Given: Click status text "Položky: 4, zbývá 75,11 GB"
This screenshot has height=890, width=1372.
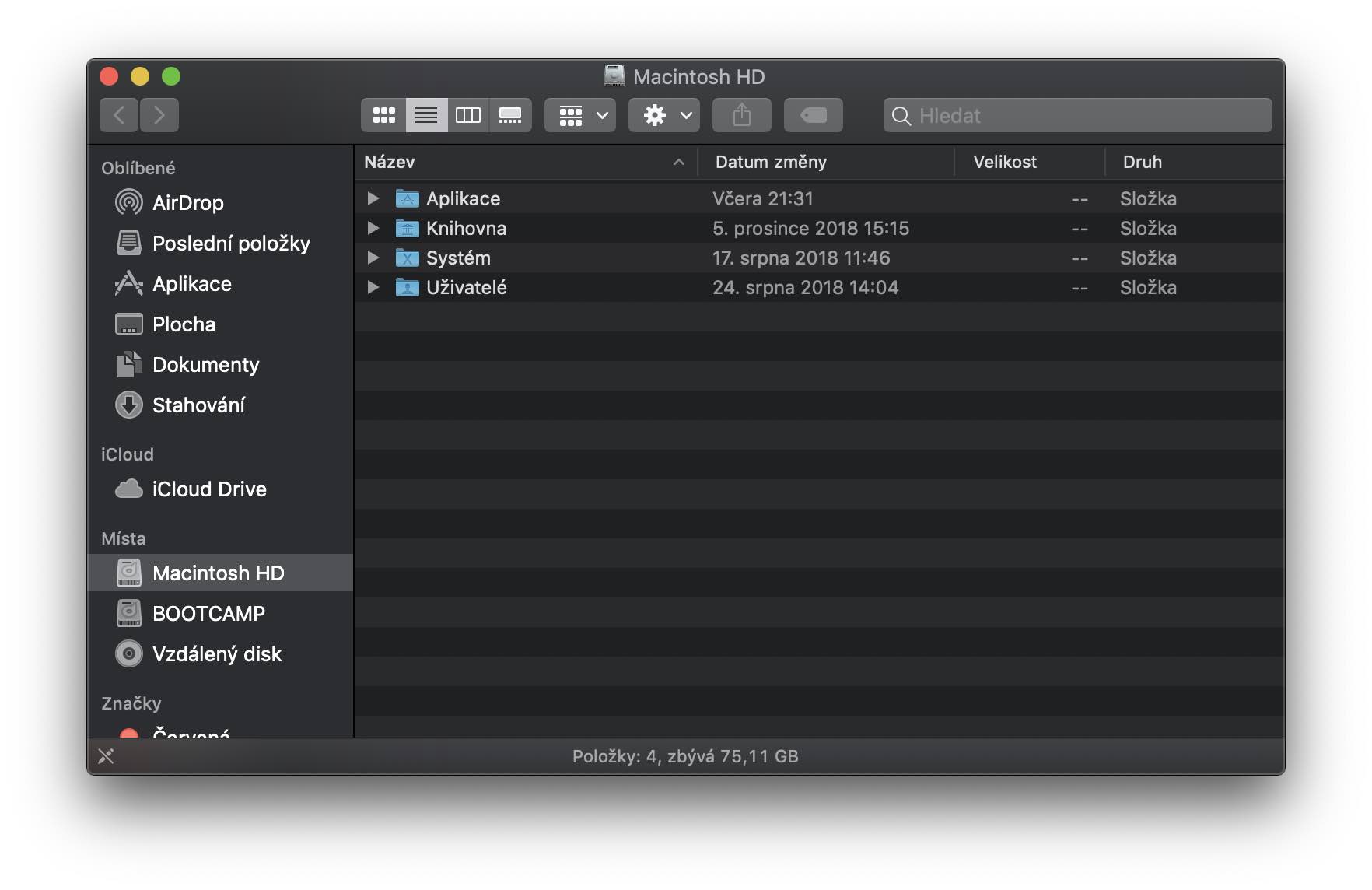Looking at the screenshot, I should (685, 756).
